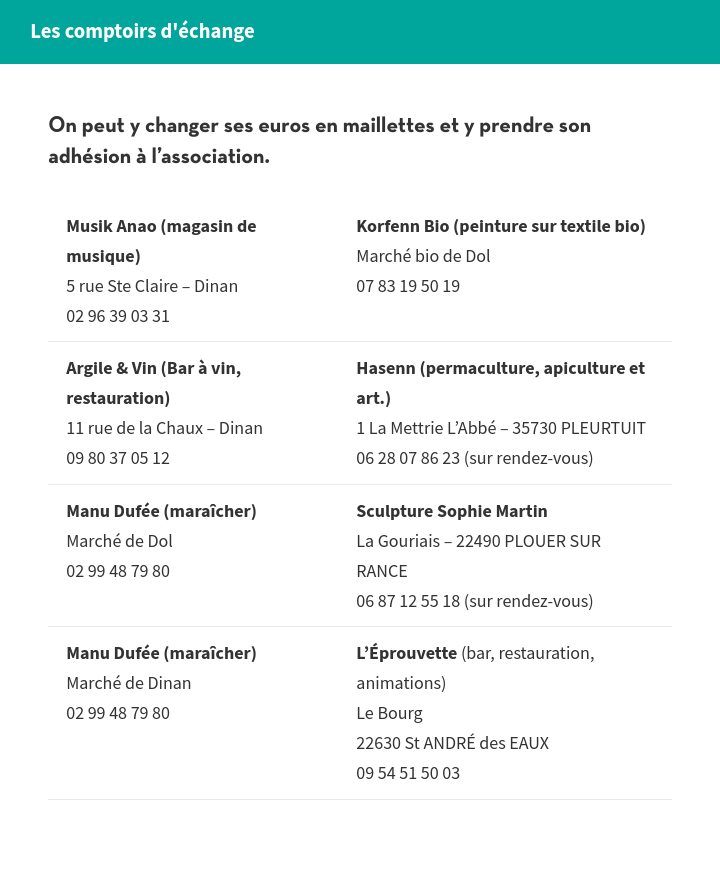Click Korfenn Bio phone 07 83 19 50 19
Screen dimensions: 720x874
[408, 286]
